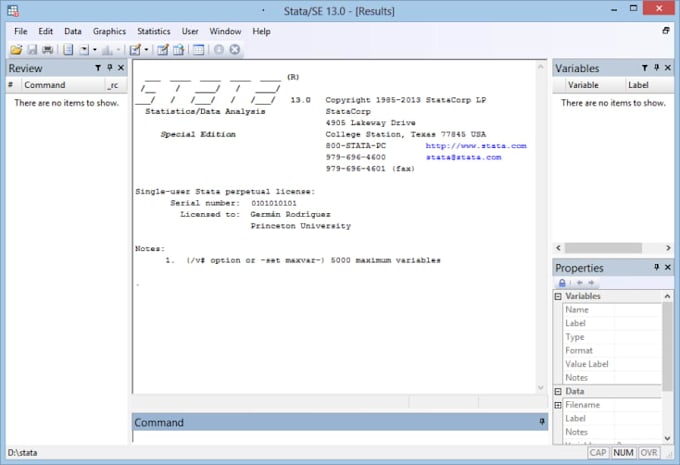Open the Graph toolbar dropdown arrow
Image resolution: width=680 pixels, height=465 pixels.
click(118, 50)
